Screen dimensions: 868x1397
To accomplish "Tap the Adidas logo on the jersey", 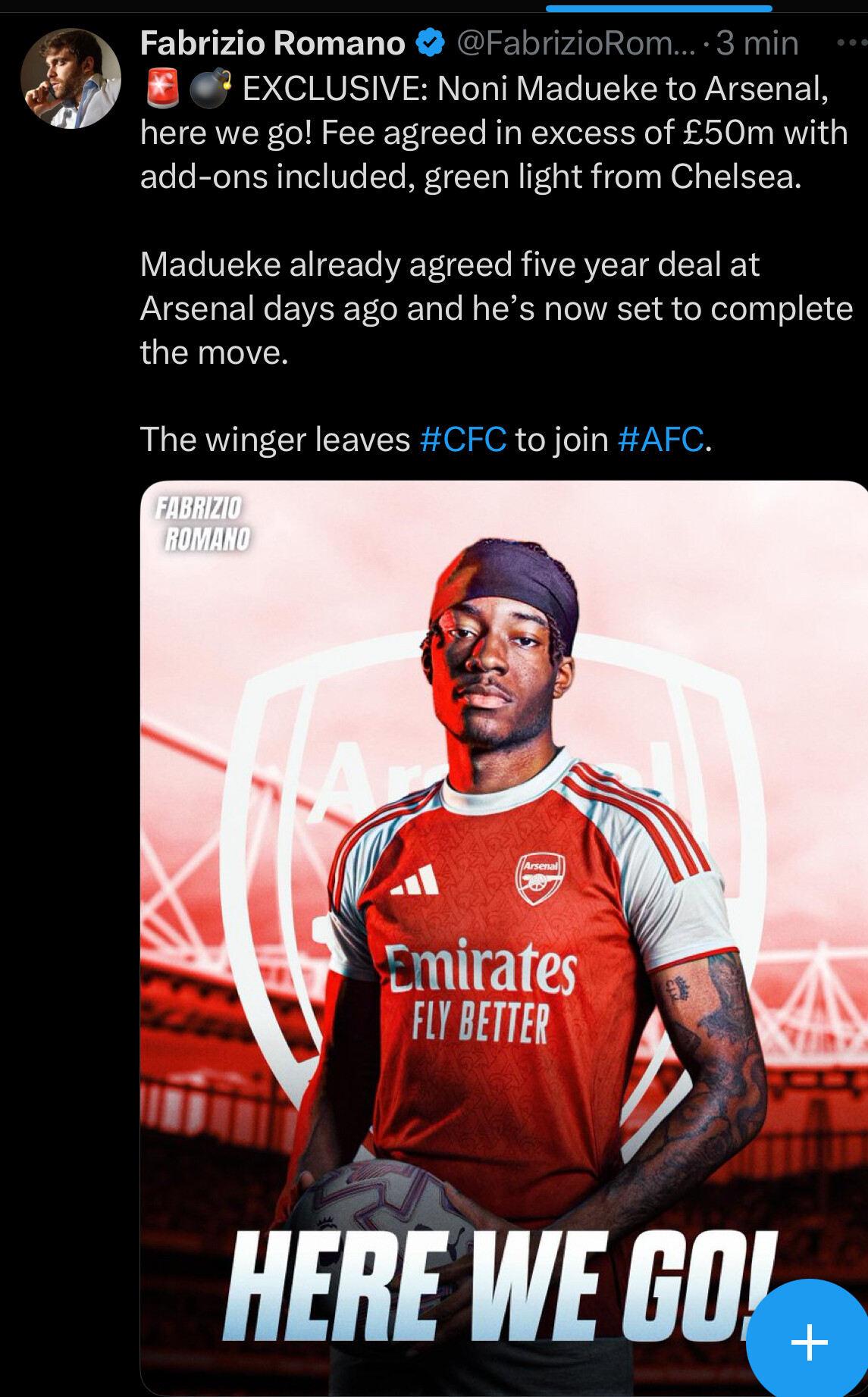I will tap(415, 880).
